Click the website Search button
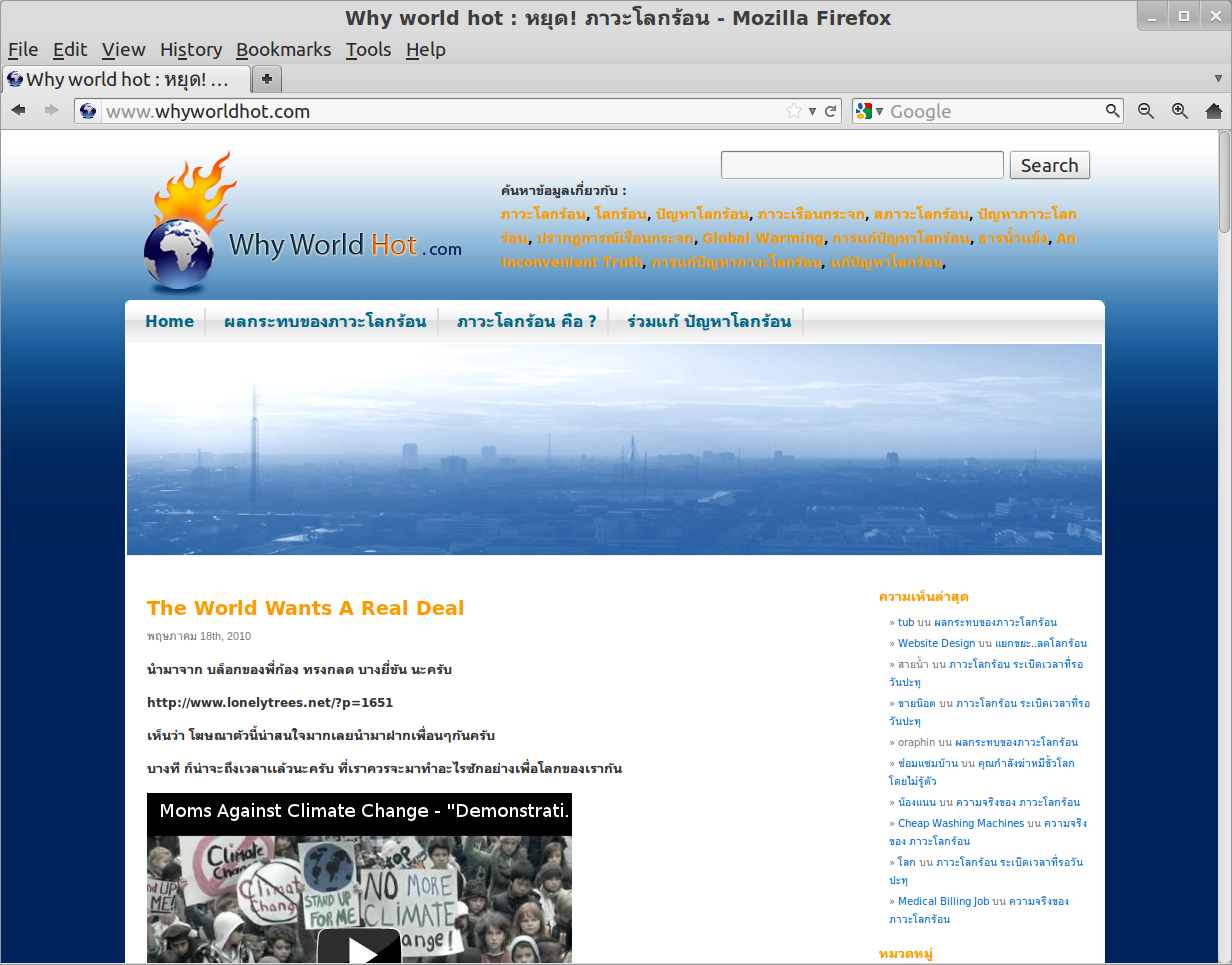Image resolution: width=1232 pixels, height=965 pixels. pyautogui.click(x=1049, y=165)
